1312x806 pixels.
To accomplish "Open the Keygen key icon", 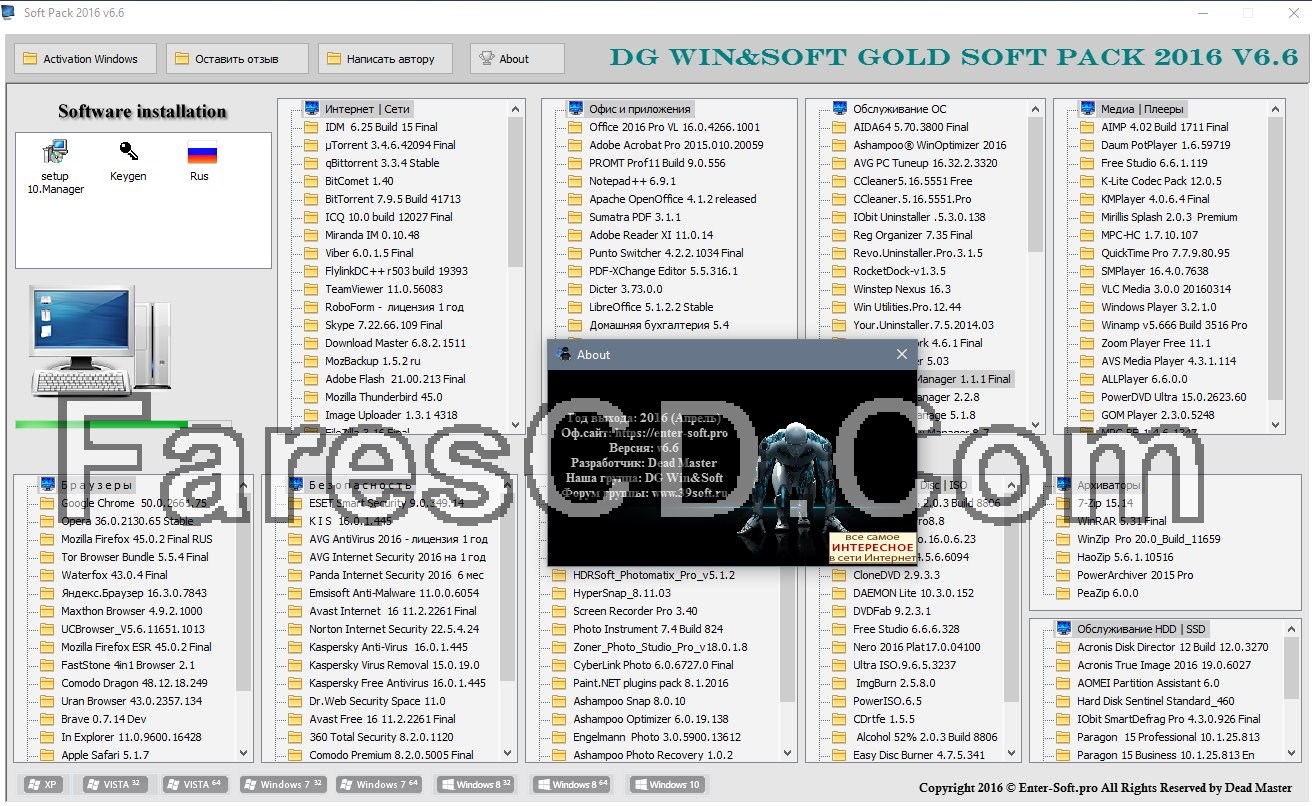I will click(x=128, y=152).
